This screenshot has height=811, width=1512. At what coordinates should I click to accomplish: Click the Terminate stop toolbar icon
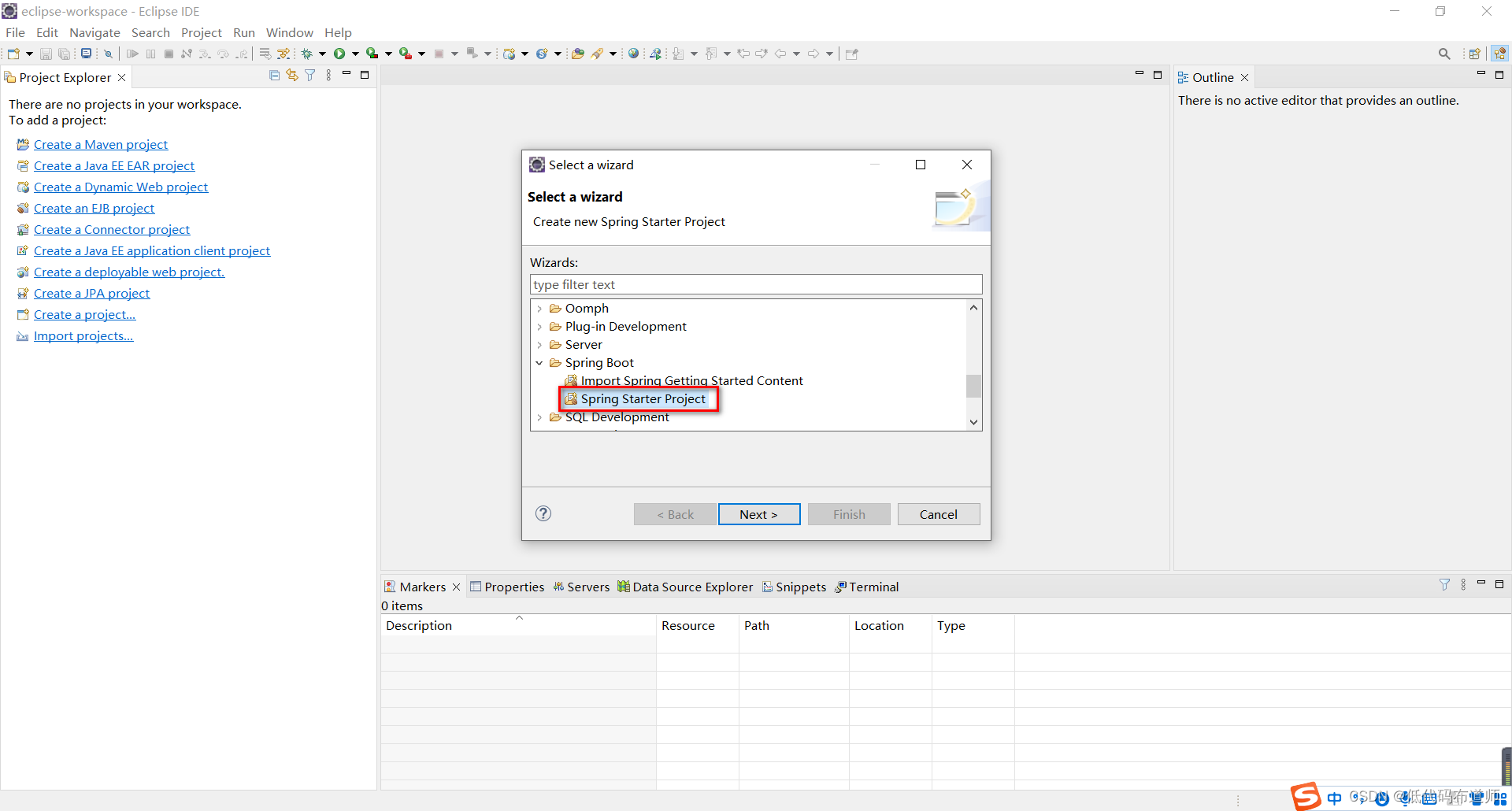pos(169,54)
